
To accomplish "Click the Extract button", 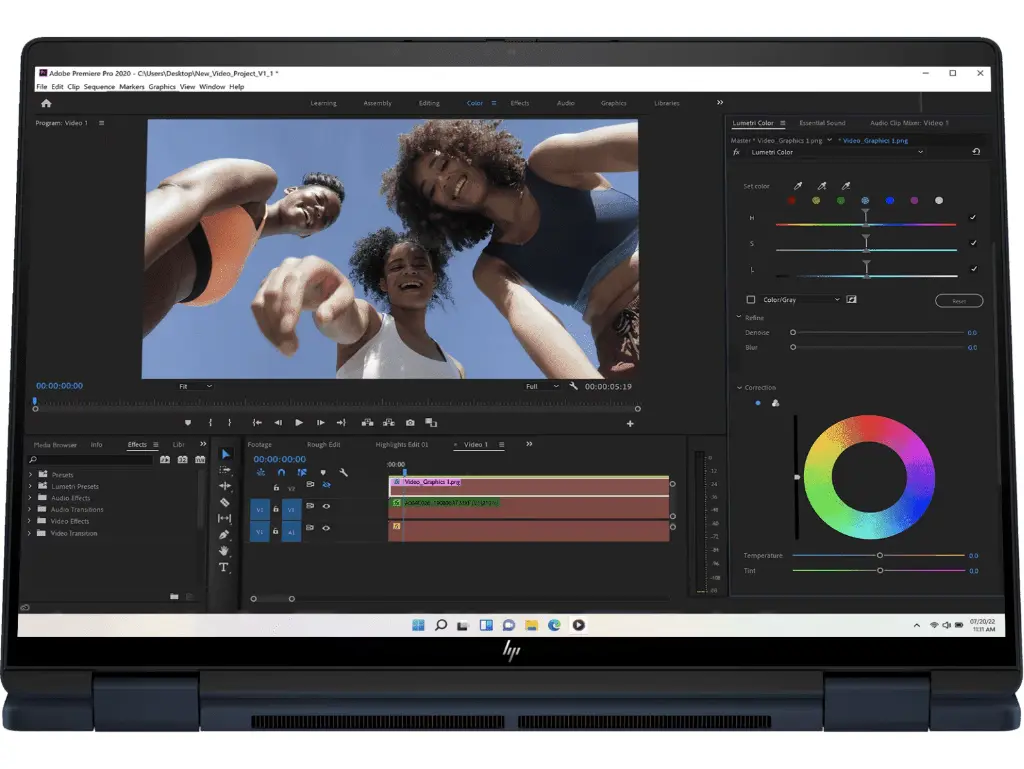I will point(389,423).
